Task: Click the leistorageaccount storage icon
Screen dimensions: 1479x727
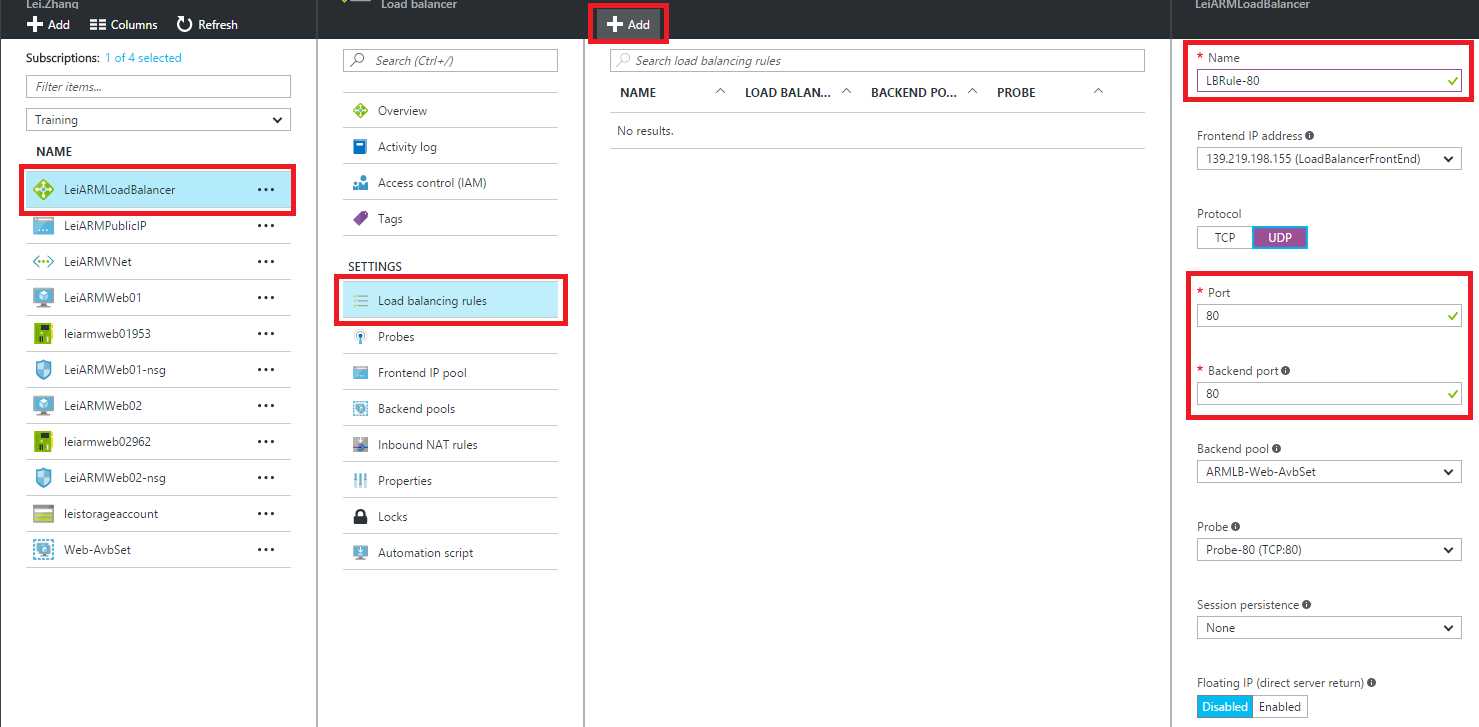Action: click(43, 514)
